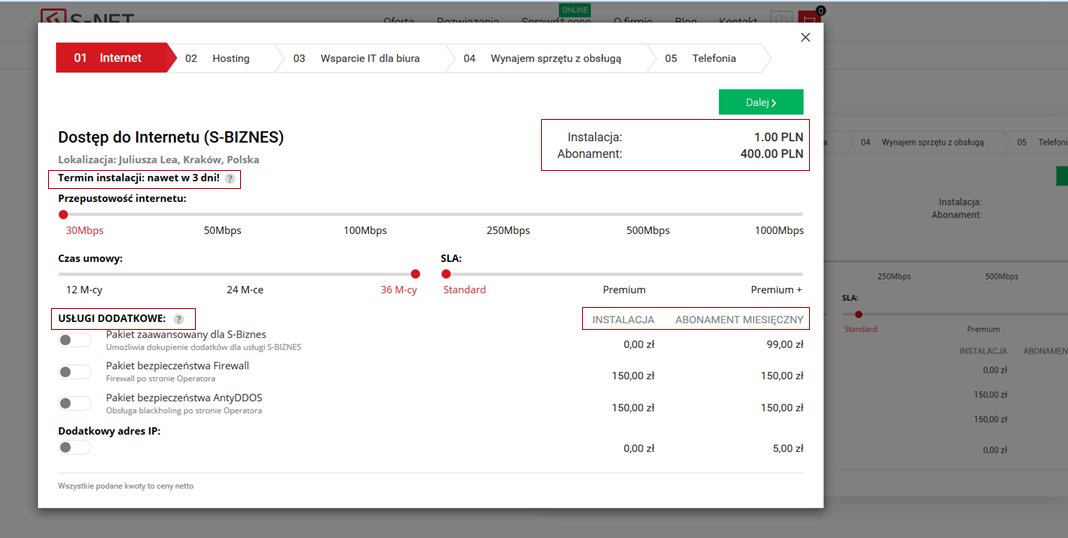Set bandwidth to 100Mbps
The image size is (1068, 538).
click(x=365, y=230)
